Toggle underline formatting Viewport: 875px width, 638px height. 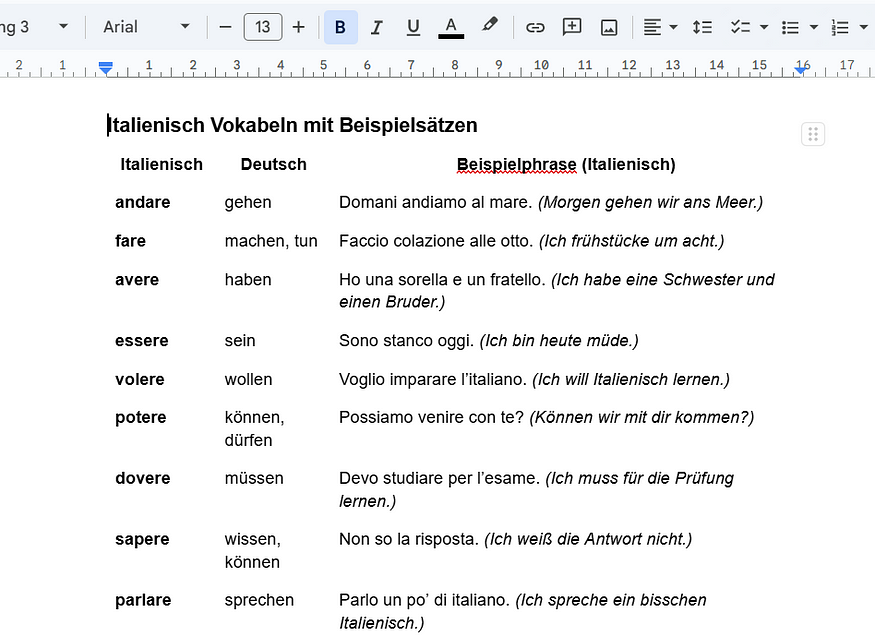pyautogui.click(x=413, y=27)
